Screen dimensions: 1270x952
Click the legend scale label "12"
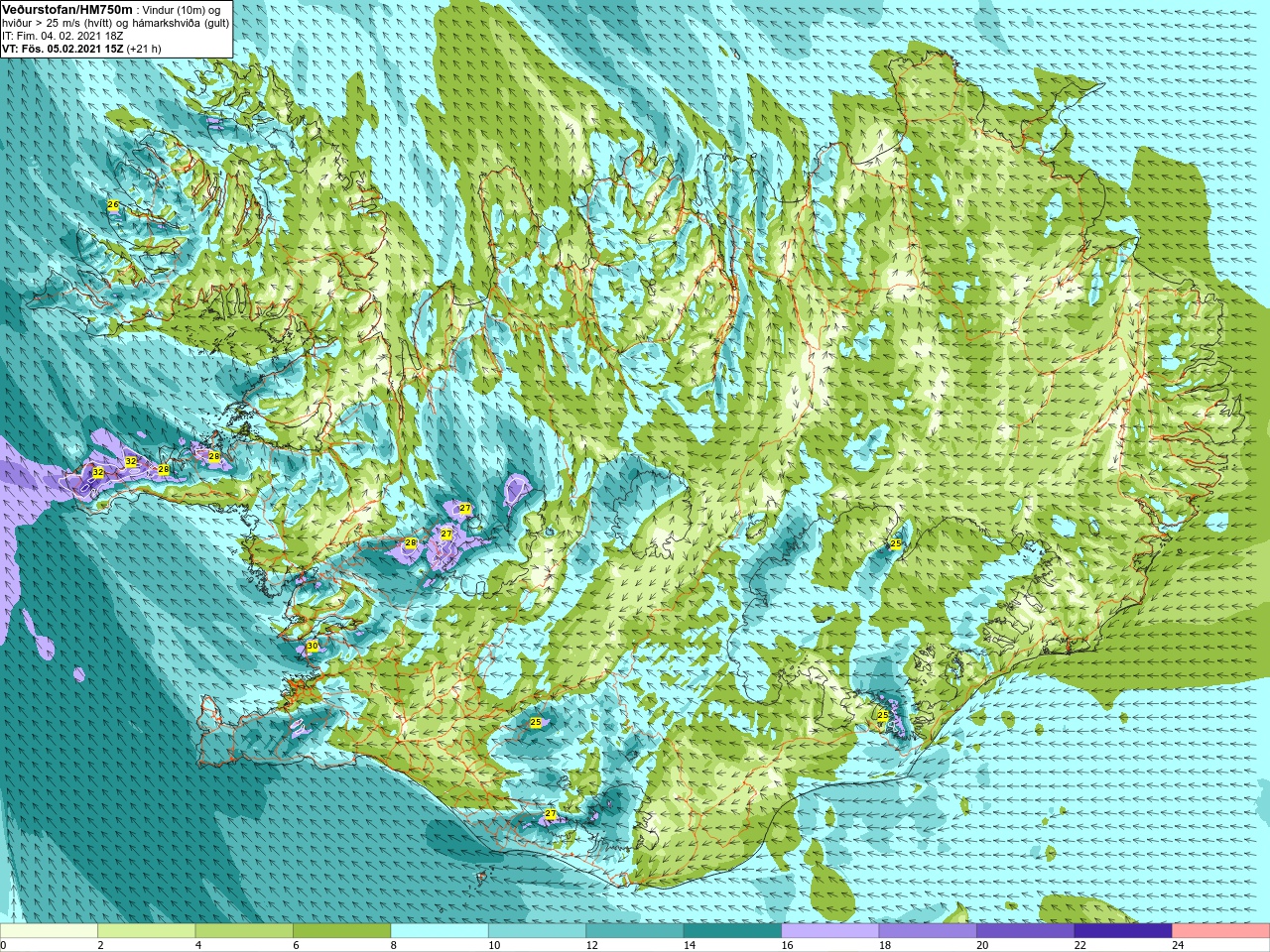[x=592, y=945]
